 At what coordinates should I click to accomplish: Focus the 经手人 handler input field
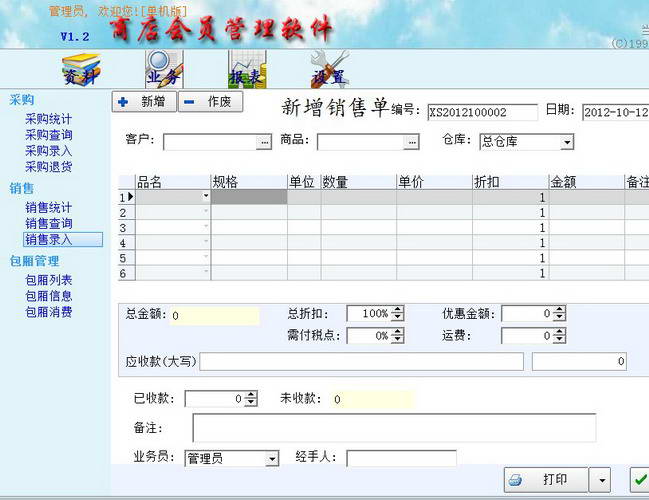pyautogui.click(x=401, y=458)
